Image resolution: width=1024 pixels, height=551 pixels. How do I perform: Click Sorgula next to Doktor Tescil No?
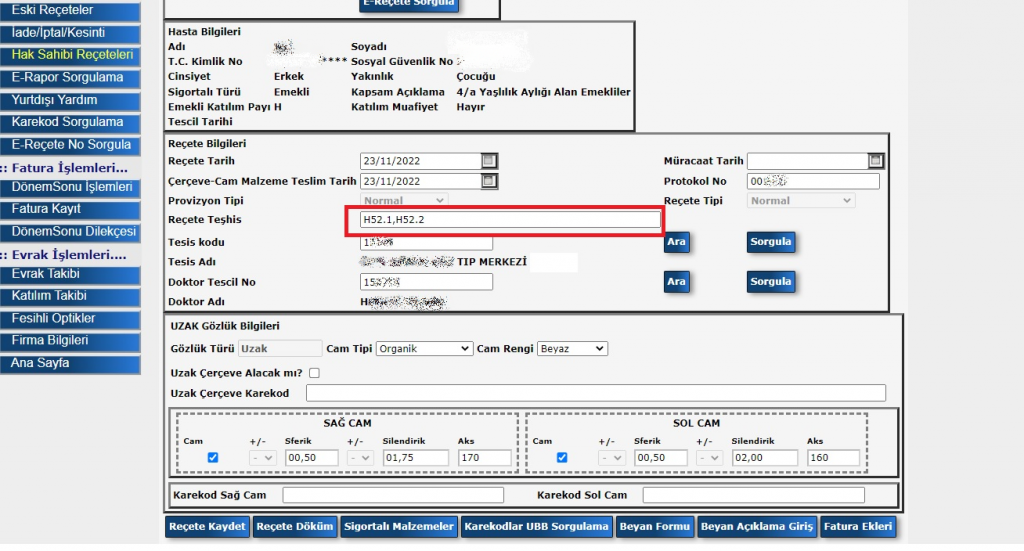tap(770, 282)
